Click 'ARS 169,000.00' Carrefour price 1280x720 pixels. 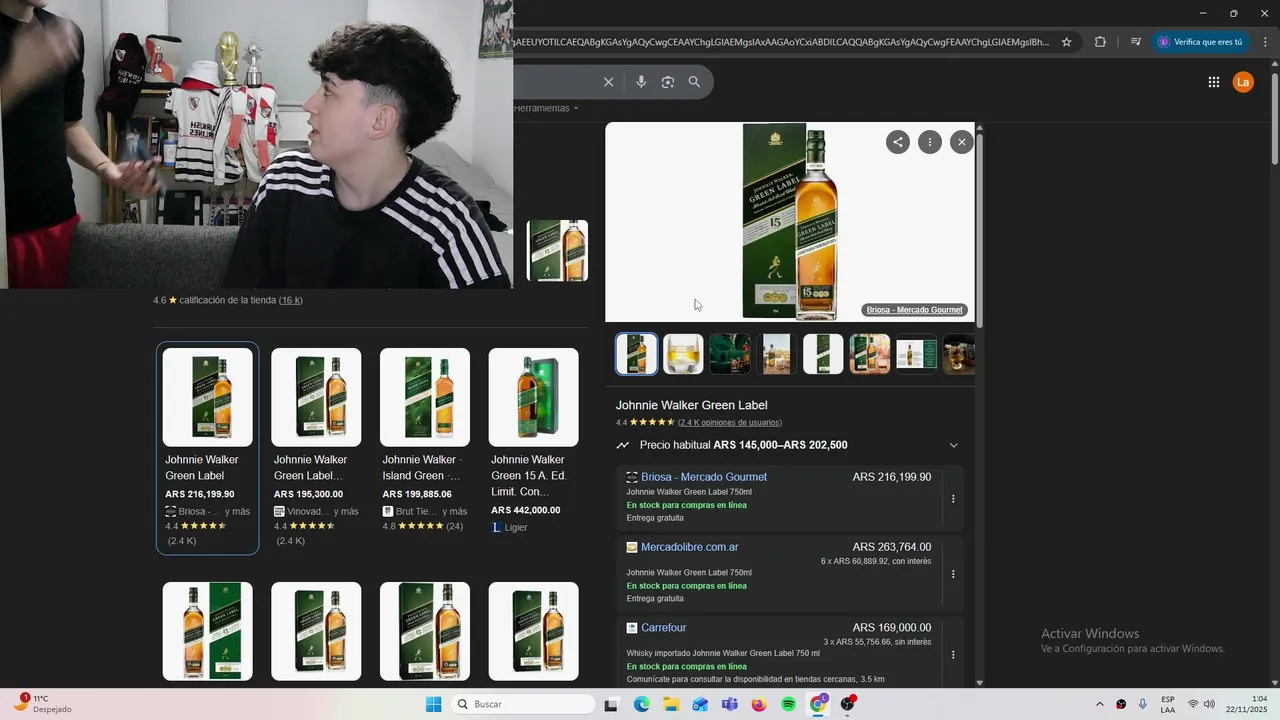click(891, 628)
